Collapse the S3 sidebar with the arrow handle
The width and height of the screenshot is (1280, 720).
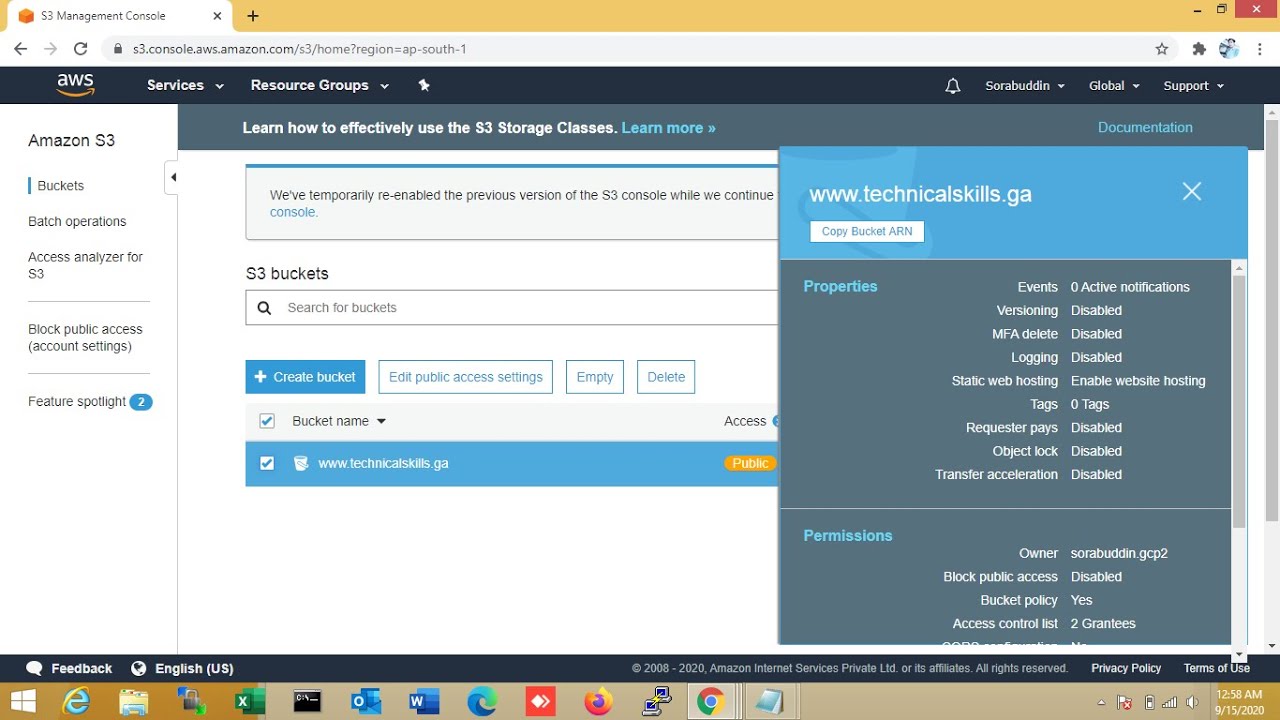point(172,177)
